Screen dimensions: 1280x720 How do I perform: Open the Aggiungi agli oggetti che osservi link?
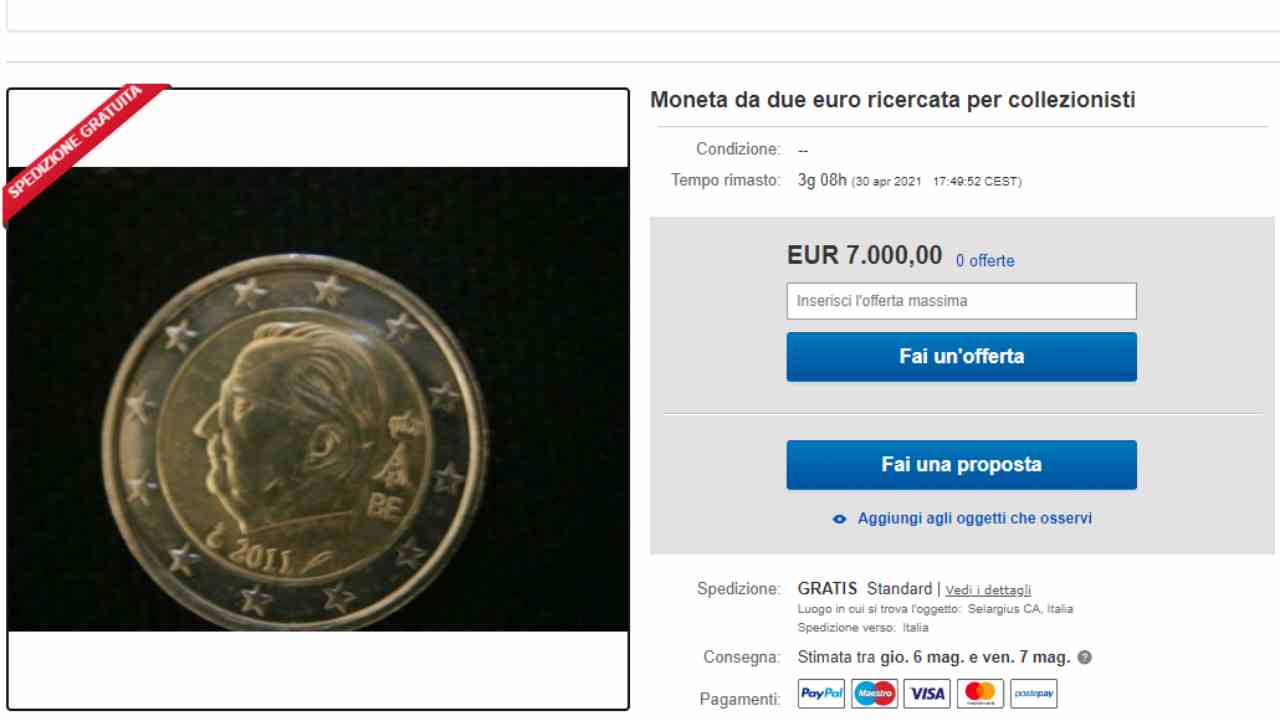(975, 519)
